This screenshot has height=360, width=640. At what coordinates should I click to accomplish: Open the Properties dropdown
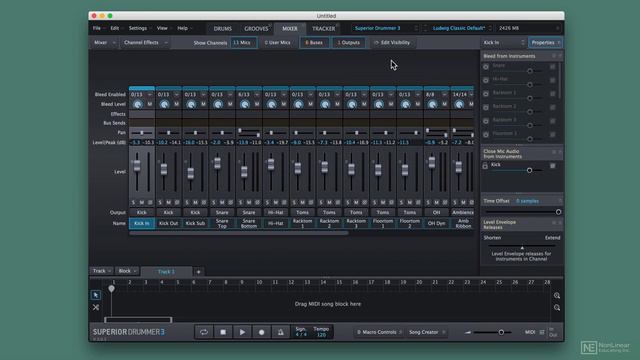pyautogui.click(x=546, y=42)
